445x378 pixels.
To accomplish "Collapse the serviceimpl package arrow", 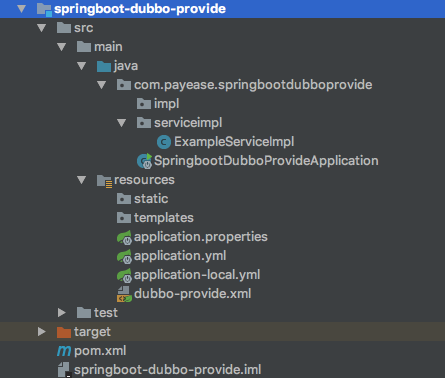I will click(122, 123).
